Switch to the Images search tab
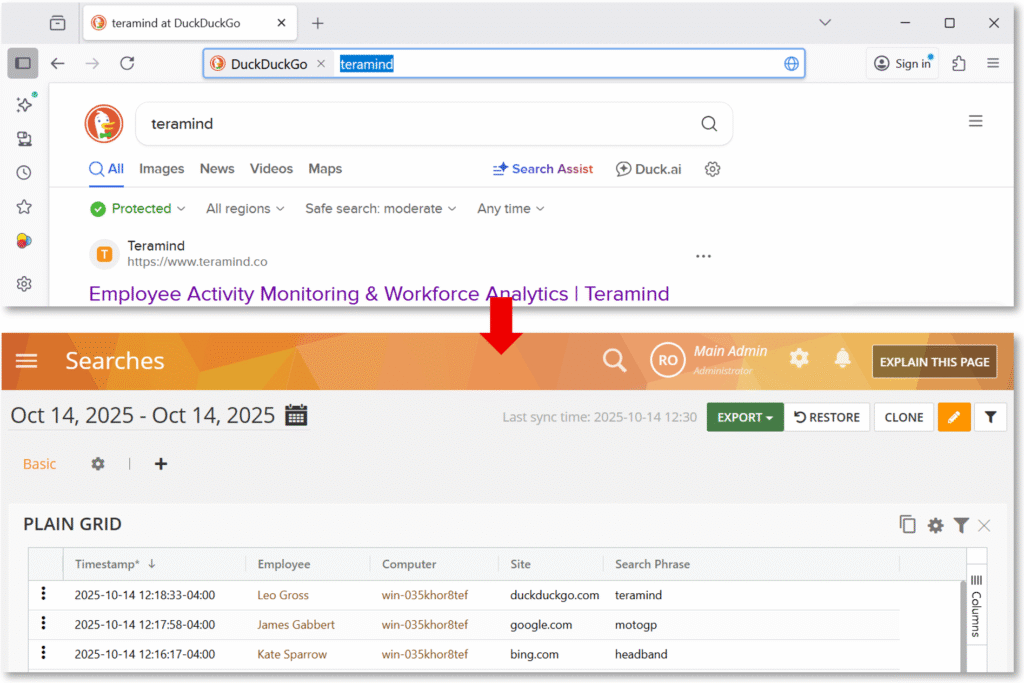The image size is (1024, 683). click(161, 168)
